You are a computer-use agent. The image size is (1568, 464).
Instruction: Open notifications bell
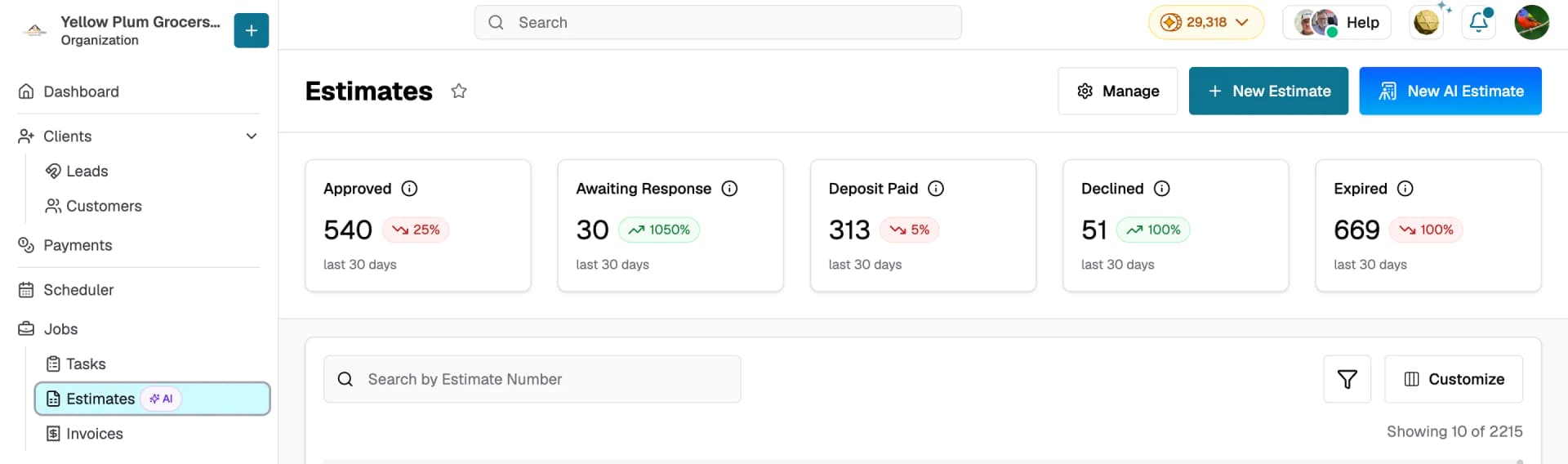(1479, 22)
